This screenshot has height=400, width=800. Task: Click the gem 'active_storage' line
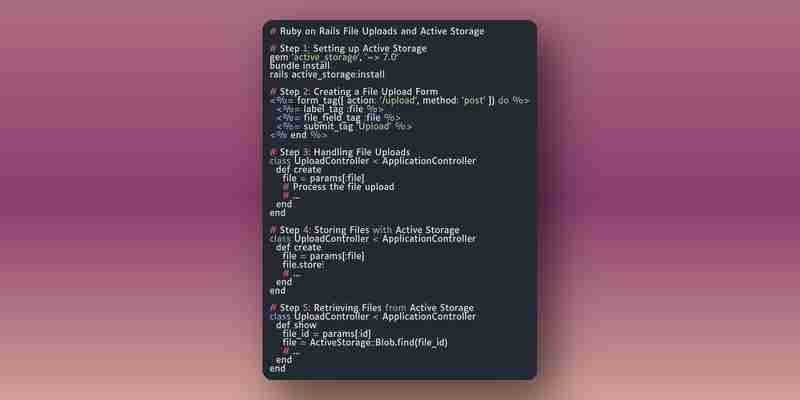point(334,58)
